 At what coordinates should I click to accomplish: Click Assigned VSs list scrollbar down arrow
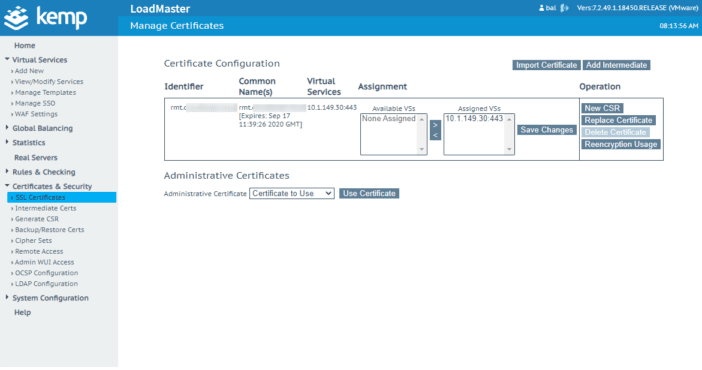509,150
